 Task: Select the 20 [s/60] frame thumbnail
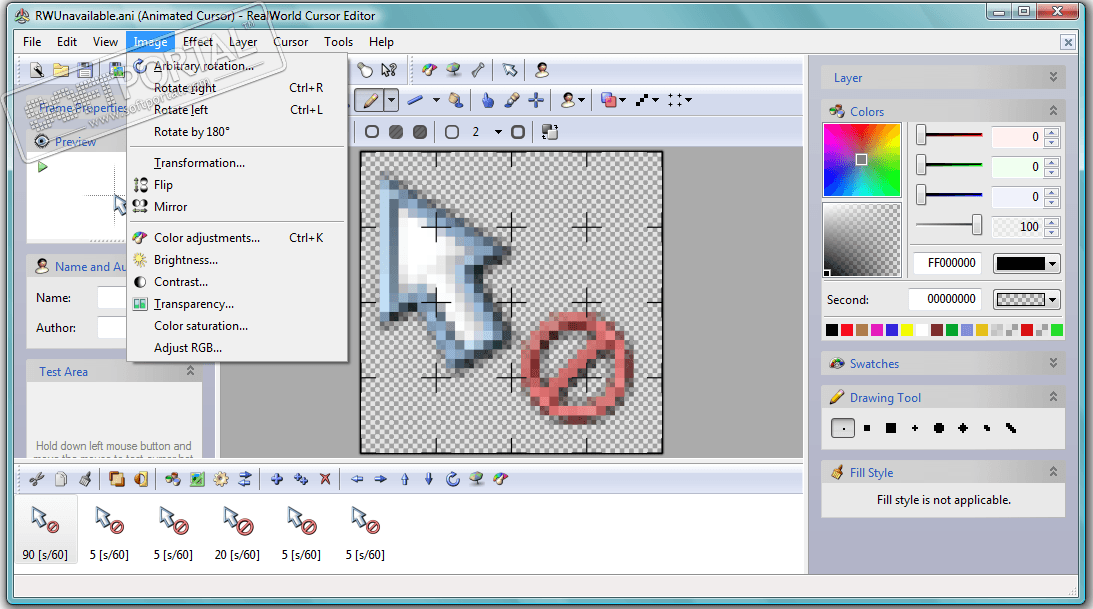(237, 532)
